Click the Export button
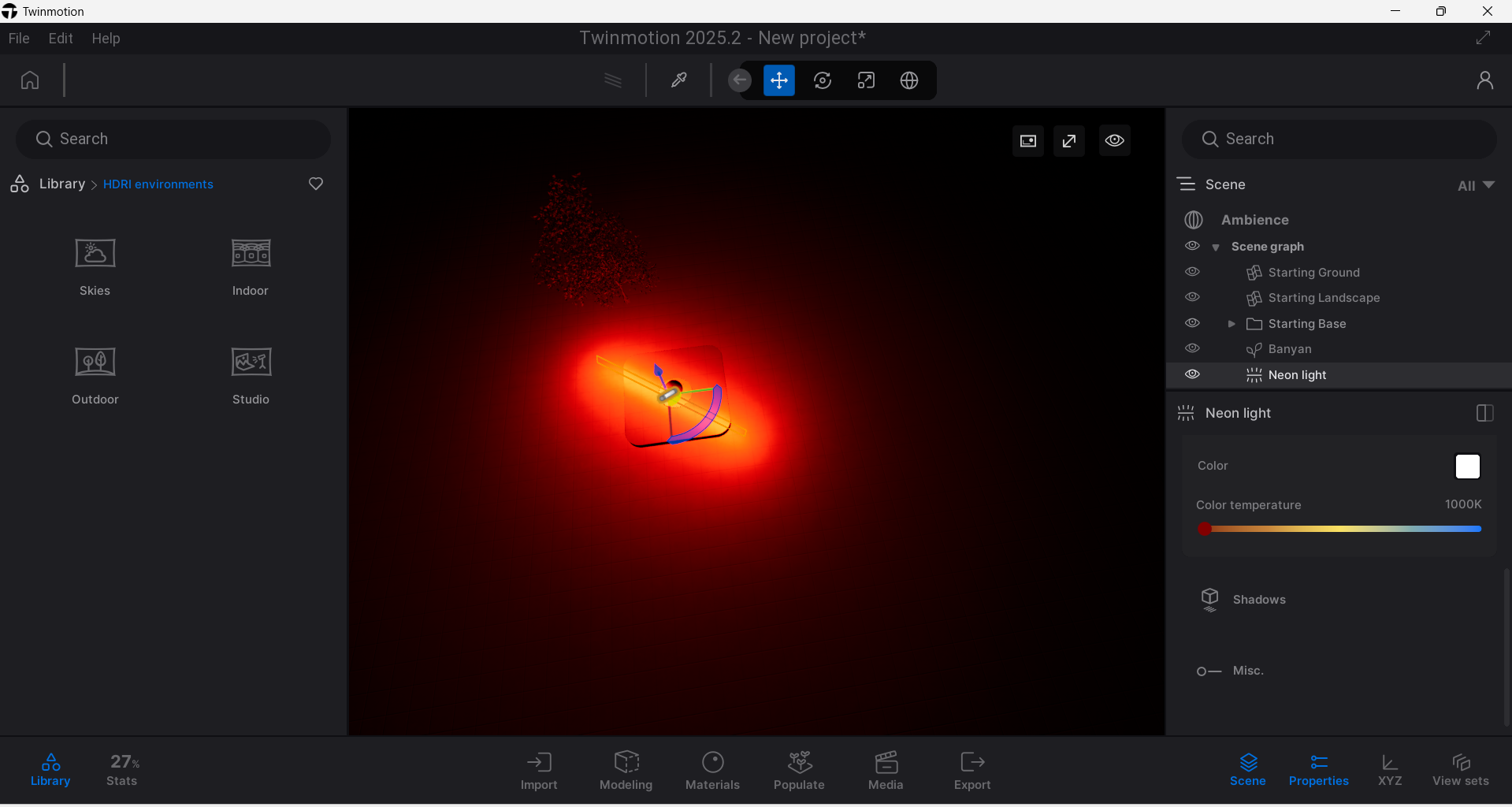This screenshot has height=807, width=1512. (972, 770)
